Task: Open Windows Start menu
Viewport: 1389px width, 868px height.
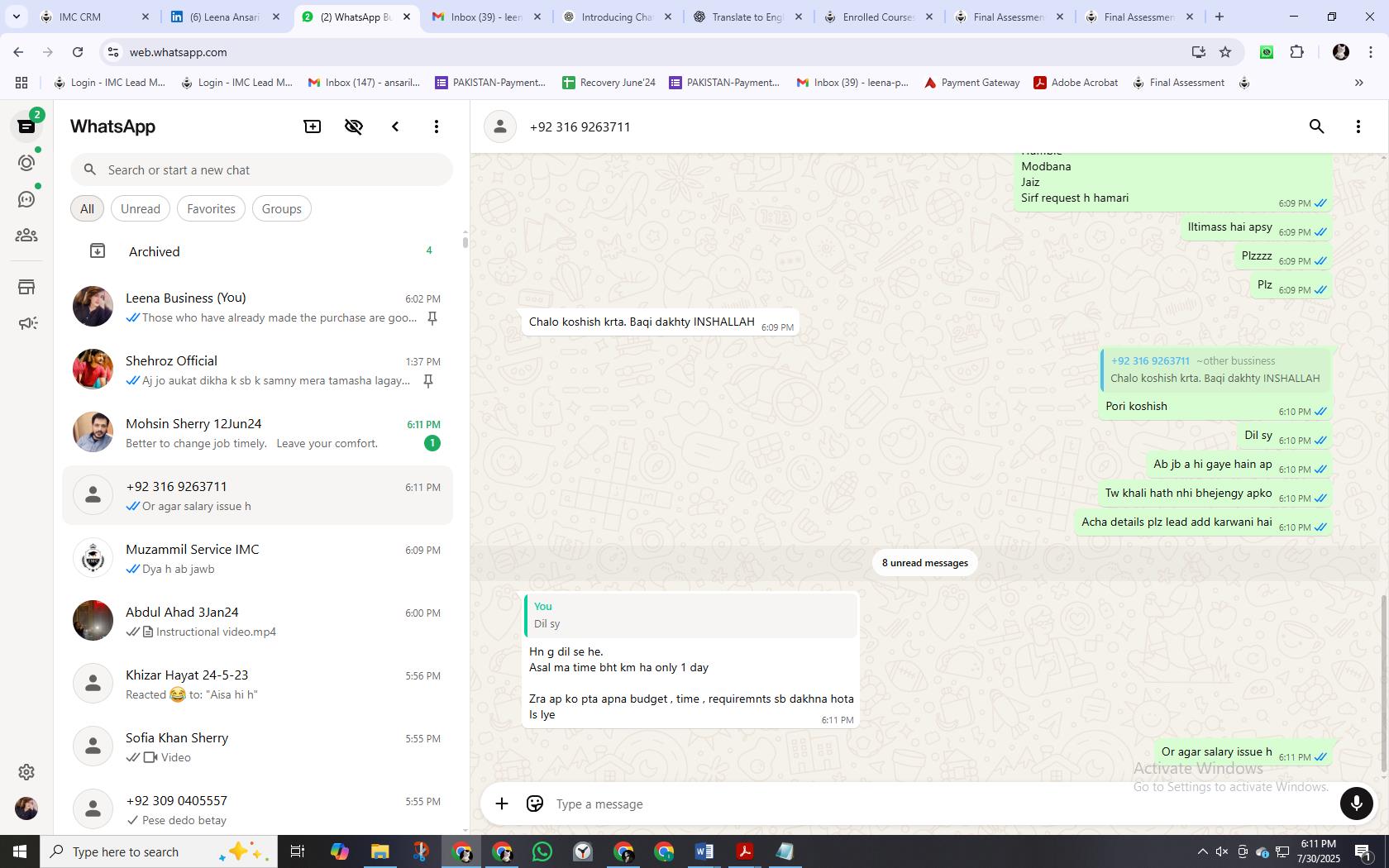Action: 20,851
